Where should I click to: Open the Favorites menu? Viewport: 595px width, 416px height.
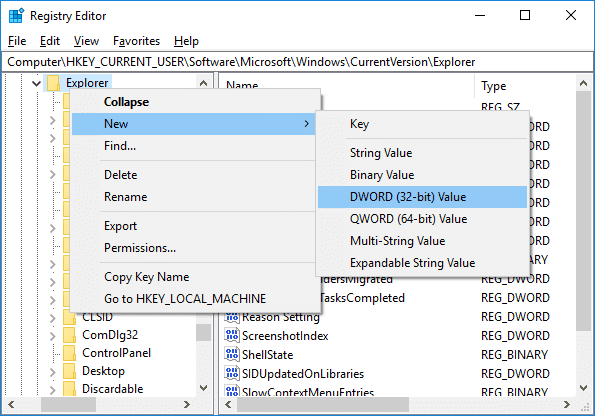pos(137,41)
